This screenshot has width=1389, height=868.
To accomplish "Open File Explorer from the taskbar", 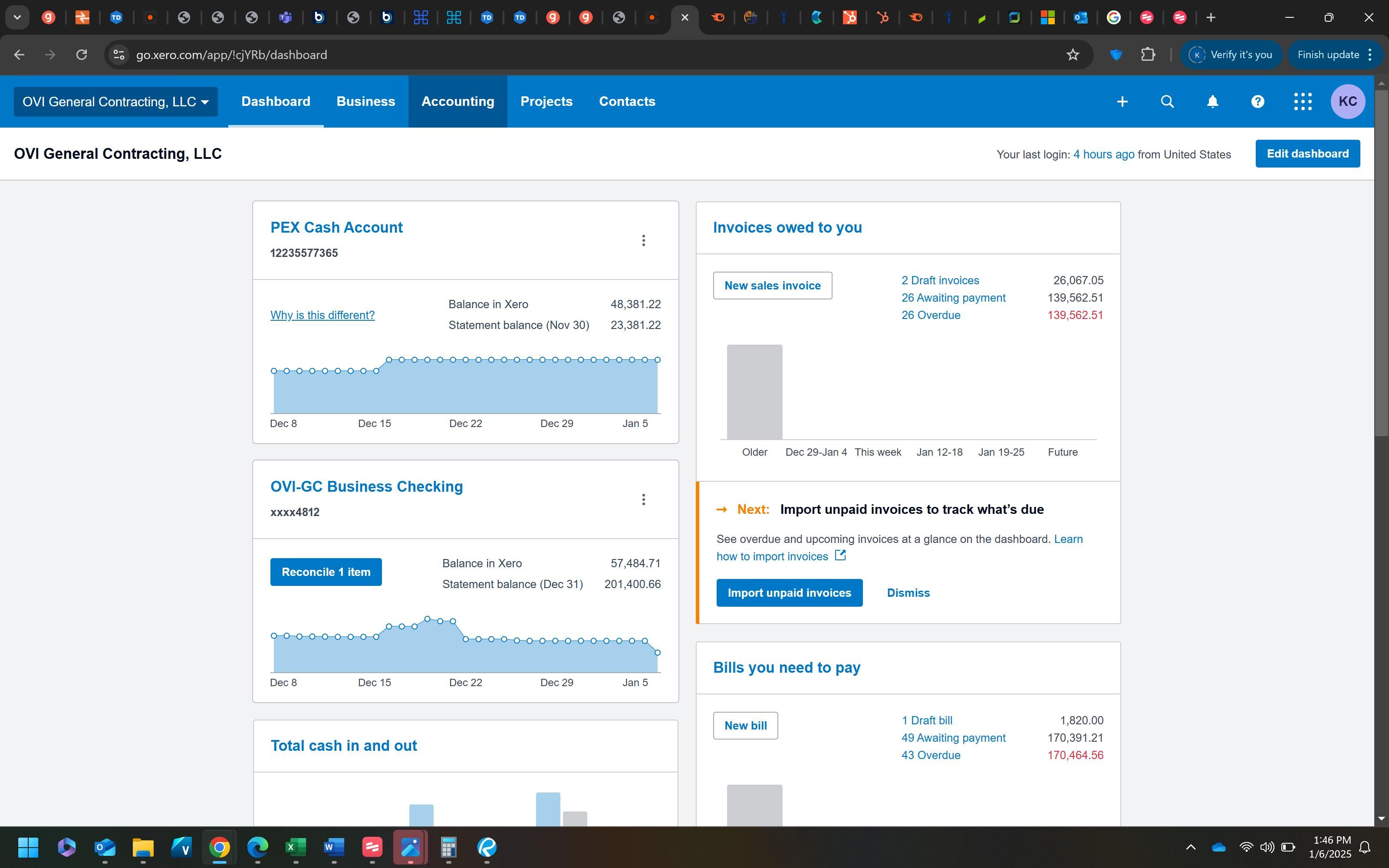I will click(x=143, y=847).
